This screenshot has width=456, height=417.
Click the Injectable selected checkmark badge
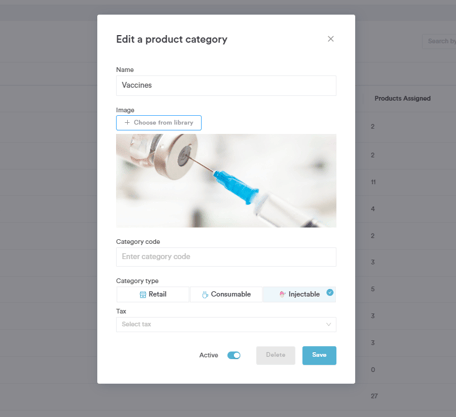click(x=330, y=292)
